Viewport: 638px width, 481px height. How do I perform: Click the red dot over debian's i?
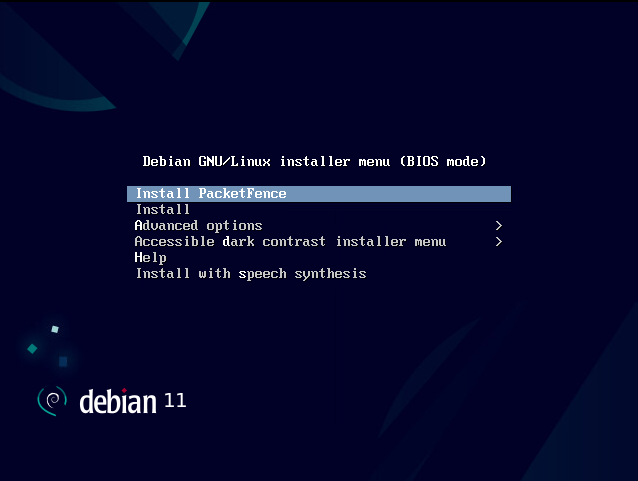124,391
